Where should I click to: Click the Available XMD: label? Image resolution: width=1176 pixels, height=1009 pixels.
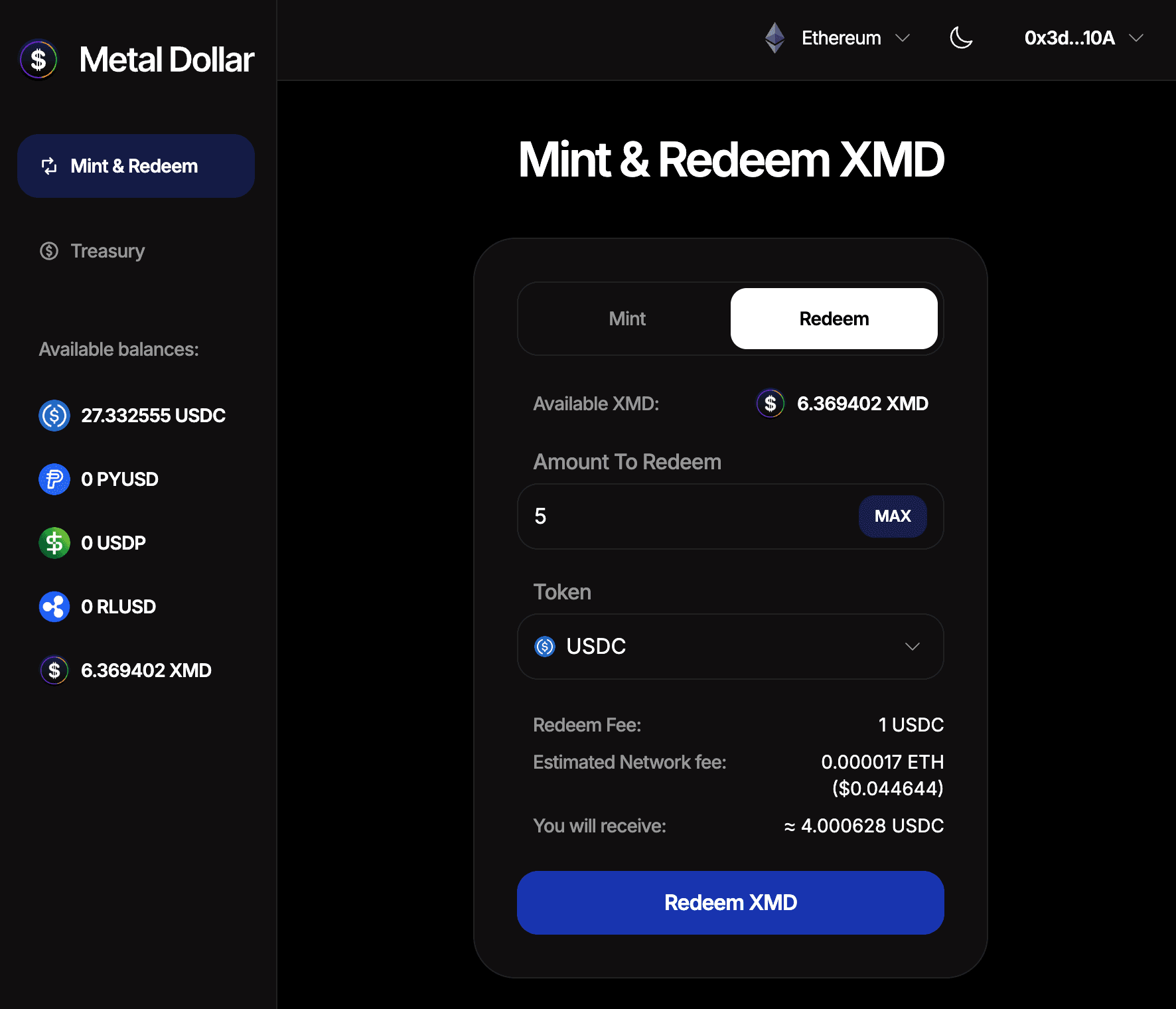click(x=596, y=404)
